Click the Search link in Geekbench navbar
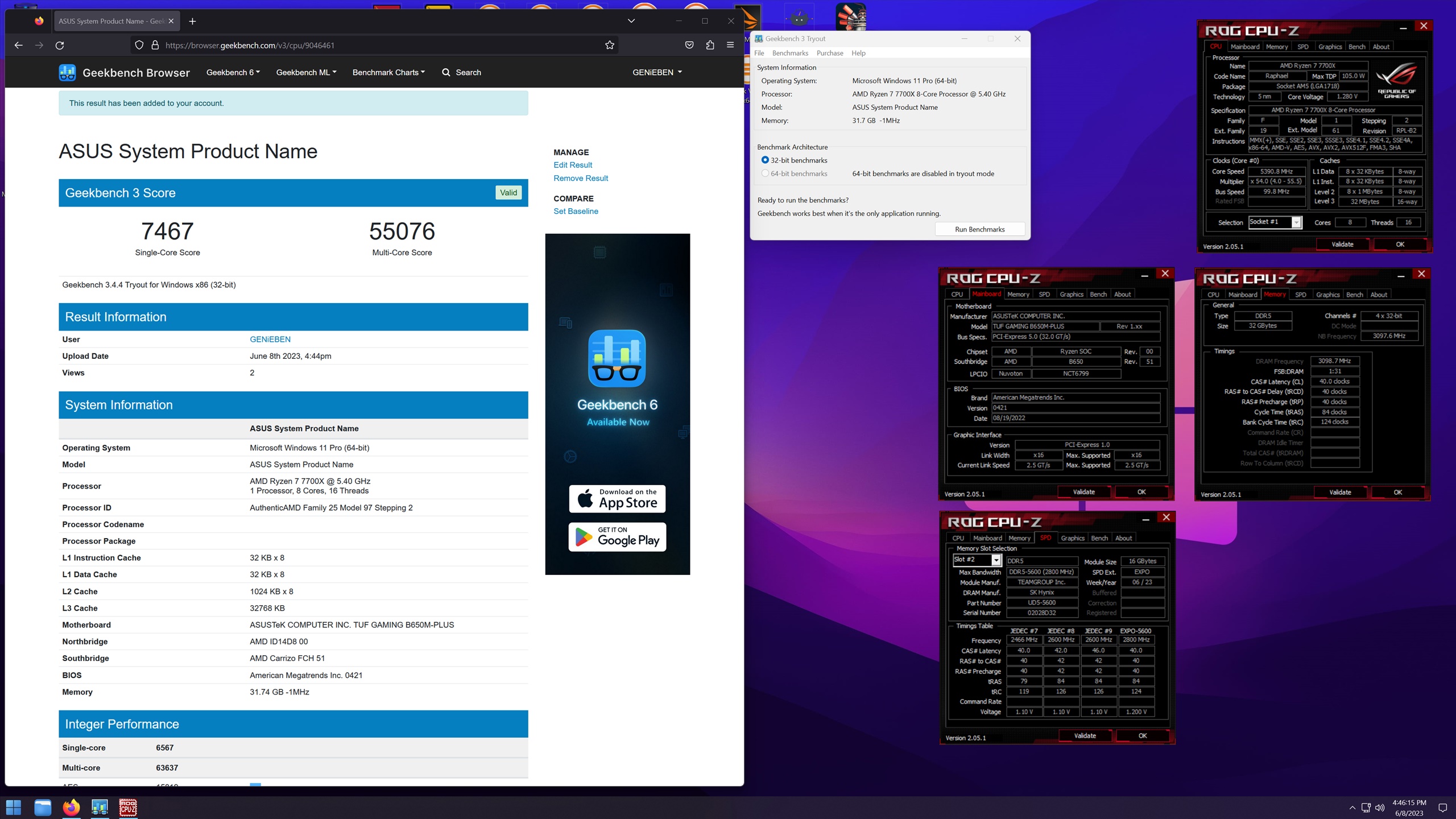 [468, 72]
